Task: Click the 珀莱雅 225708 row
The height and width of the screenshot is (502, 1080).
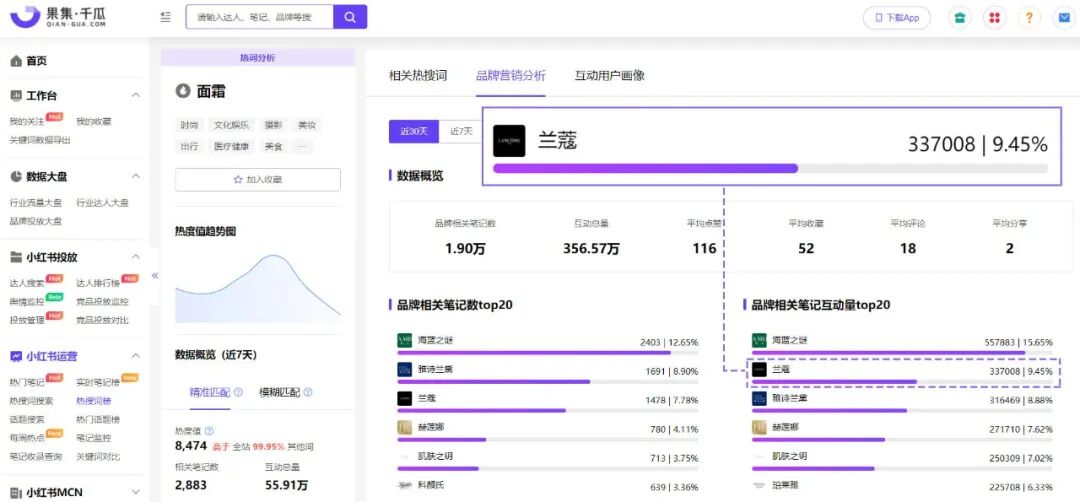Action: (x=902, y=486)
